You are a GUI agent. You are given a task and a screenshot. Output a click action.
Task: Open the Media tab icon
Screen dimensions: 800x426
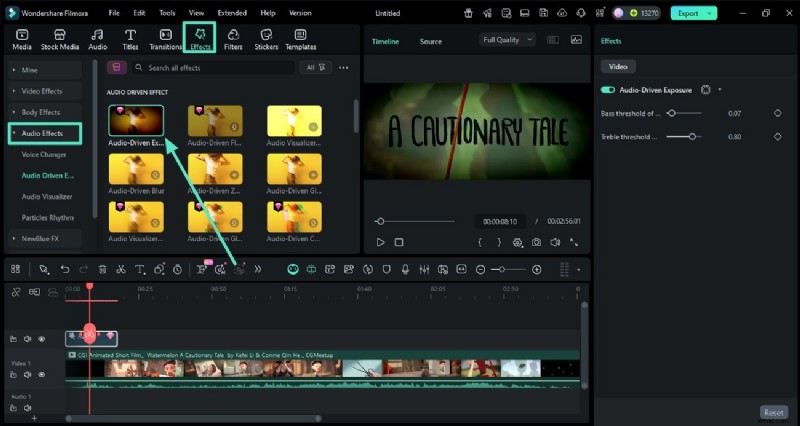point(22,39)
